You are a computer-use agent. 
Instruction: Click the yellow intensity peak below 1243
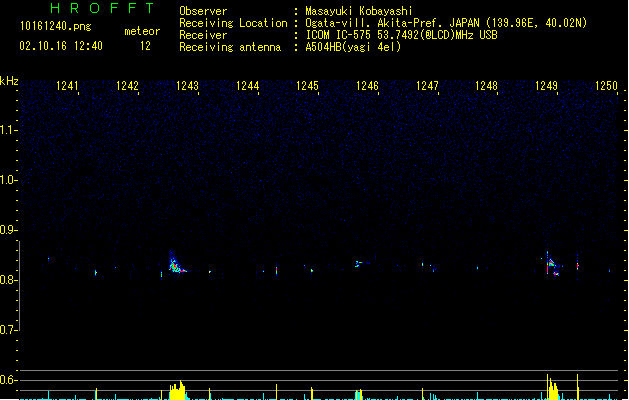point(177,390)
